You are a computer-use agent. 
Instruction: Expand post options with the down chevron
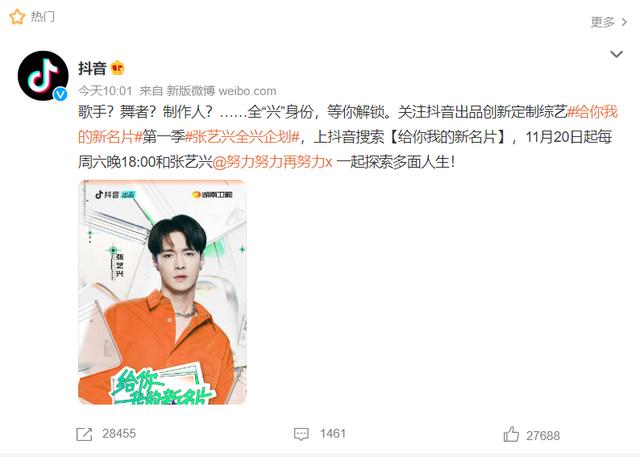point(616,54)
